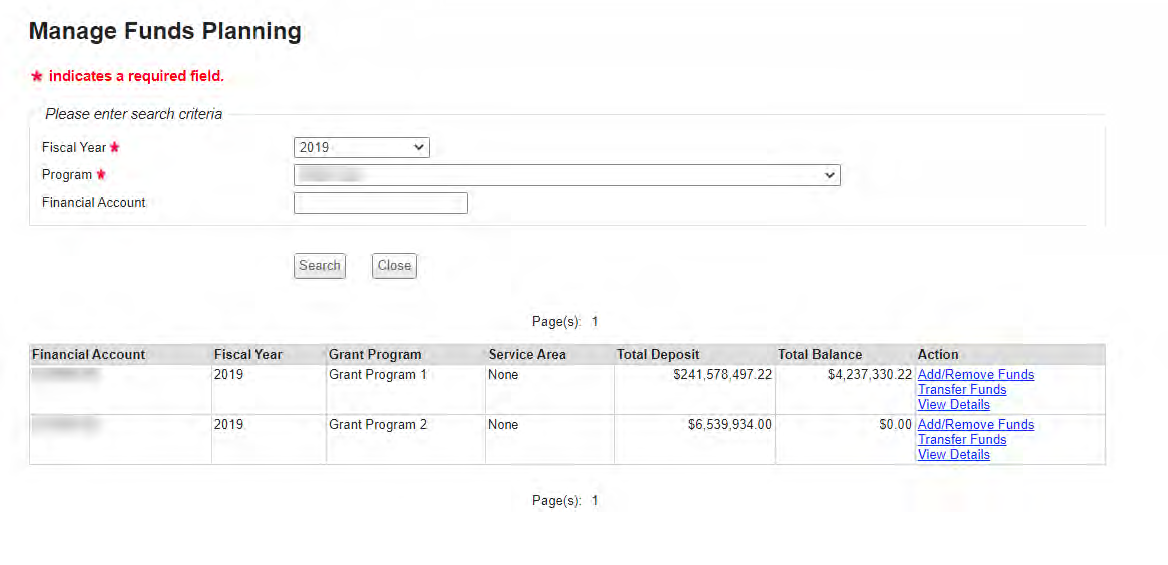This screenshot has width=1168, height=565.
Task: Open the Fiscal Year dropdown
Action: click(361, 148)
